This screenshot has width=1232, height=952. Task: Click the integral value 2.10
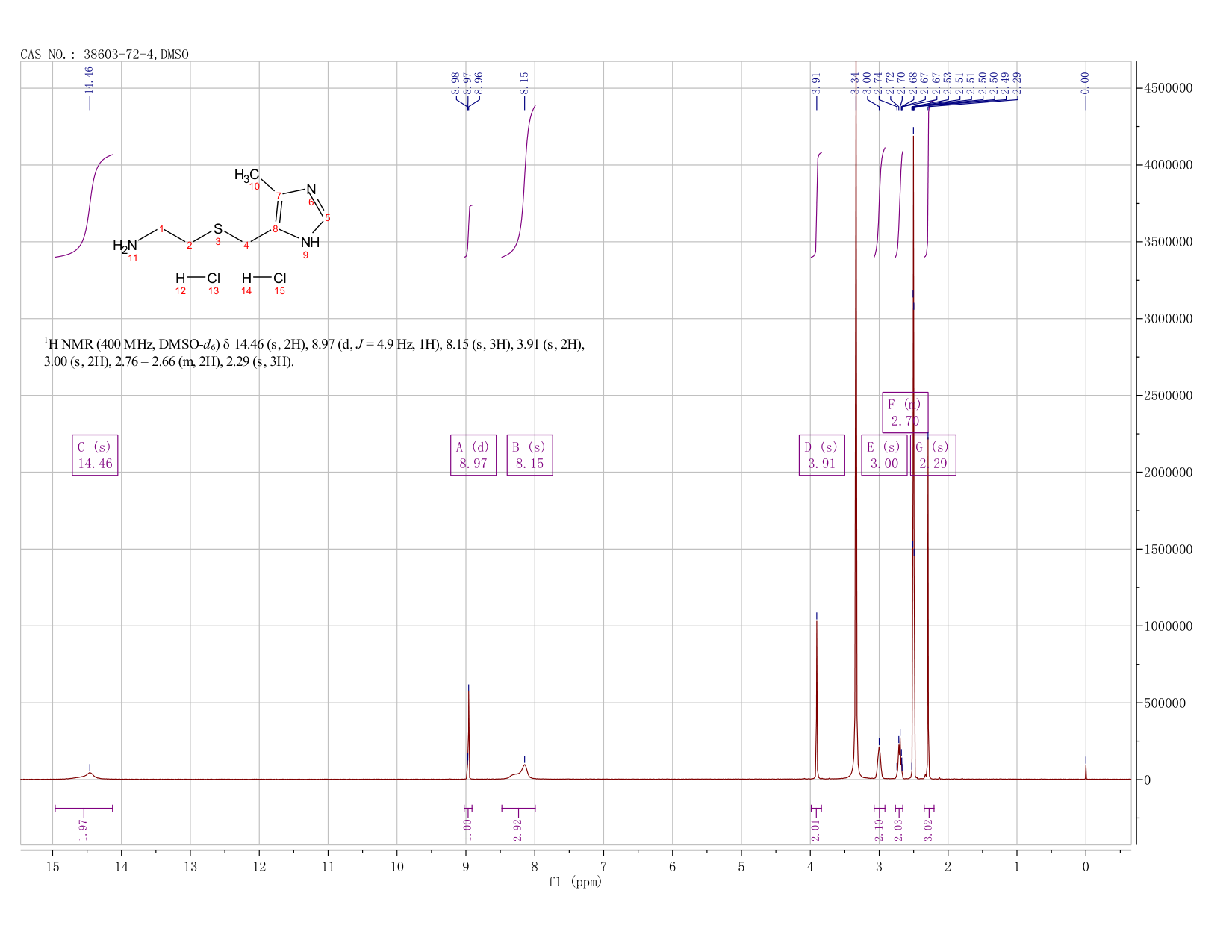[879, 830]
